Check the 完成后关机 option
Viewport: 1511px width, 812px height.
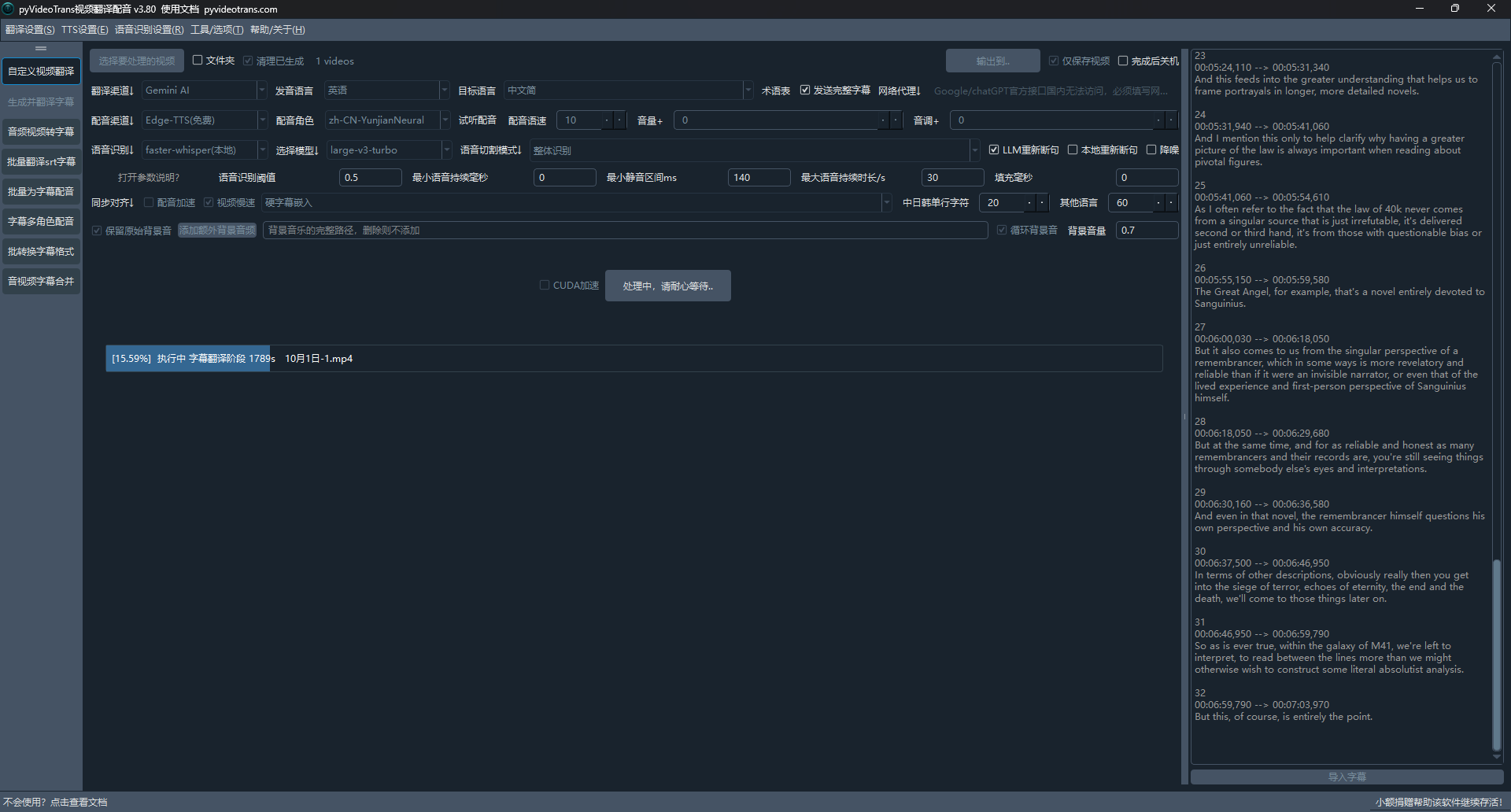click(1123, 61)
